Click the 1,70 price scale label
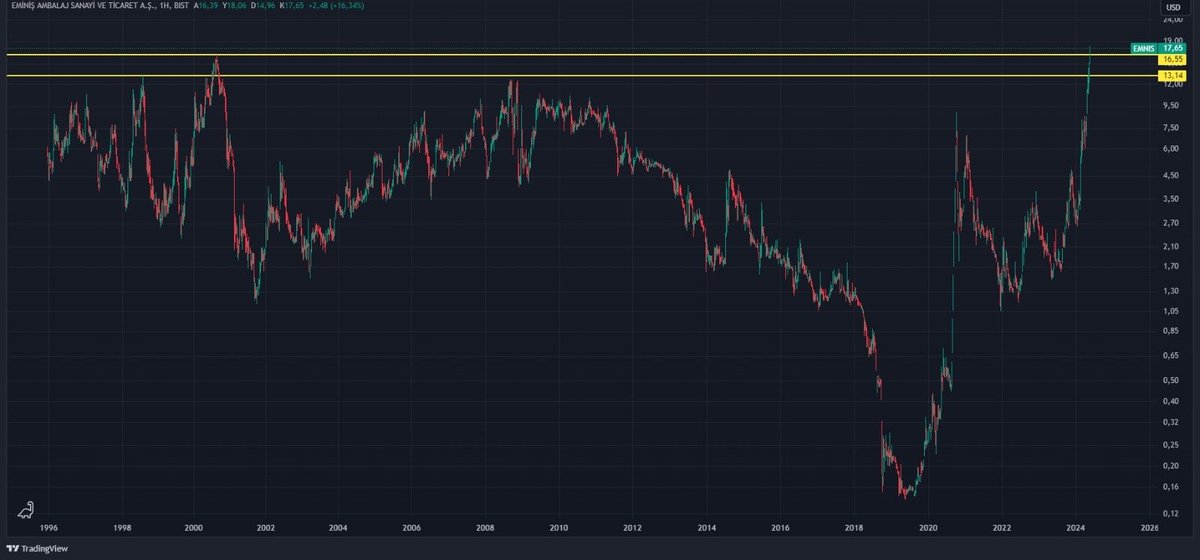 [1173, 267]
